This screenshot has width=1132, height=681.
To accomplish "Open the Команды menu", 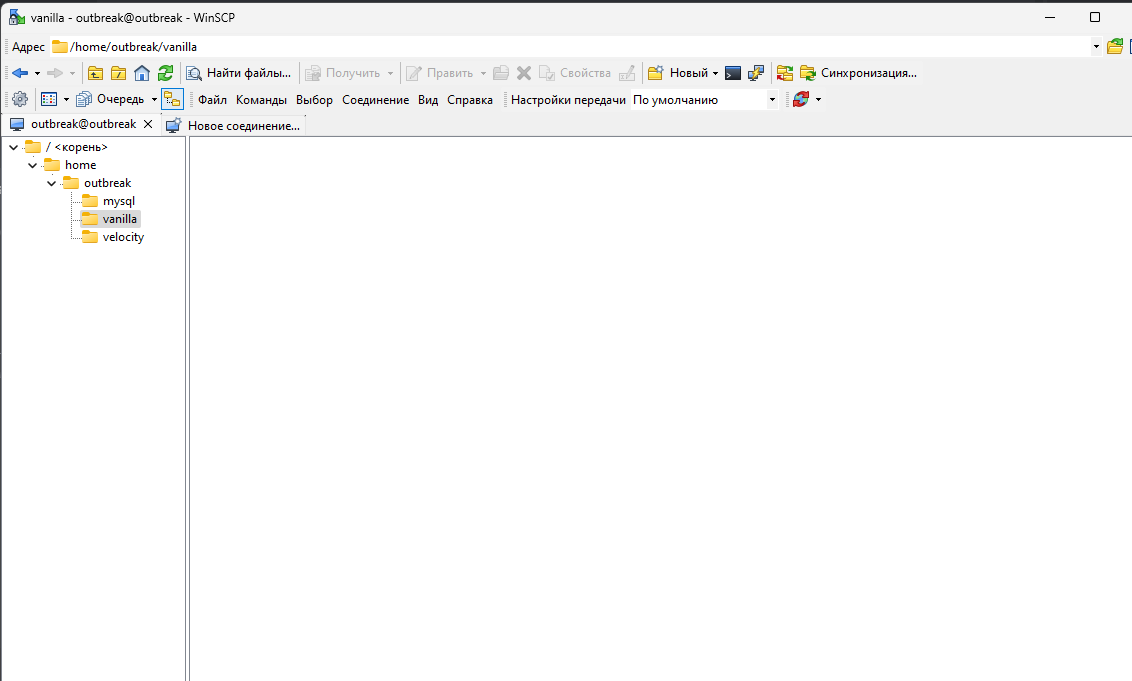I will pos(261,100).
